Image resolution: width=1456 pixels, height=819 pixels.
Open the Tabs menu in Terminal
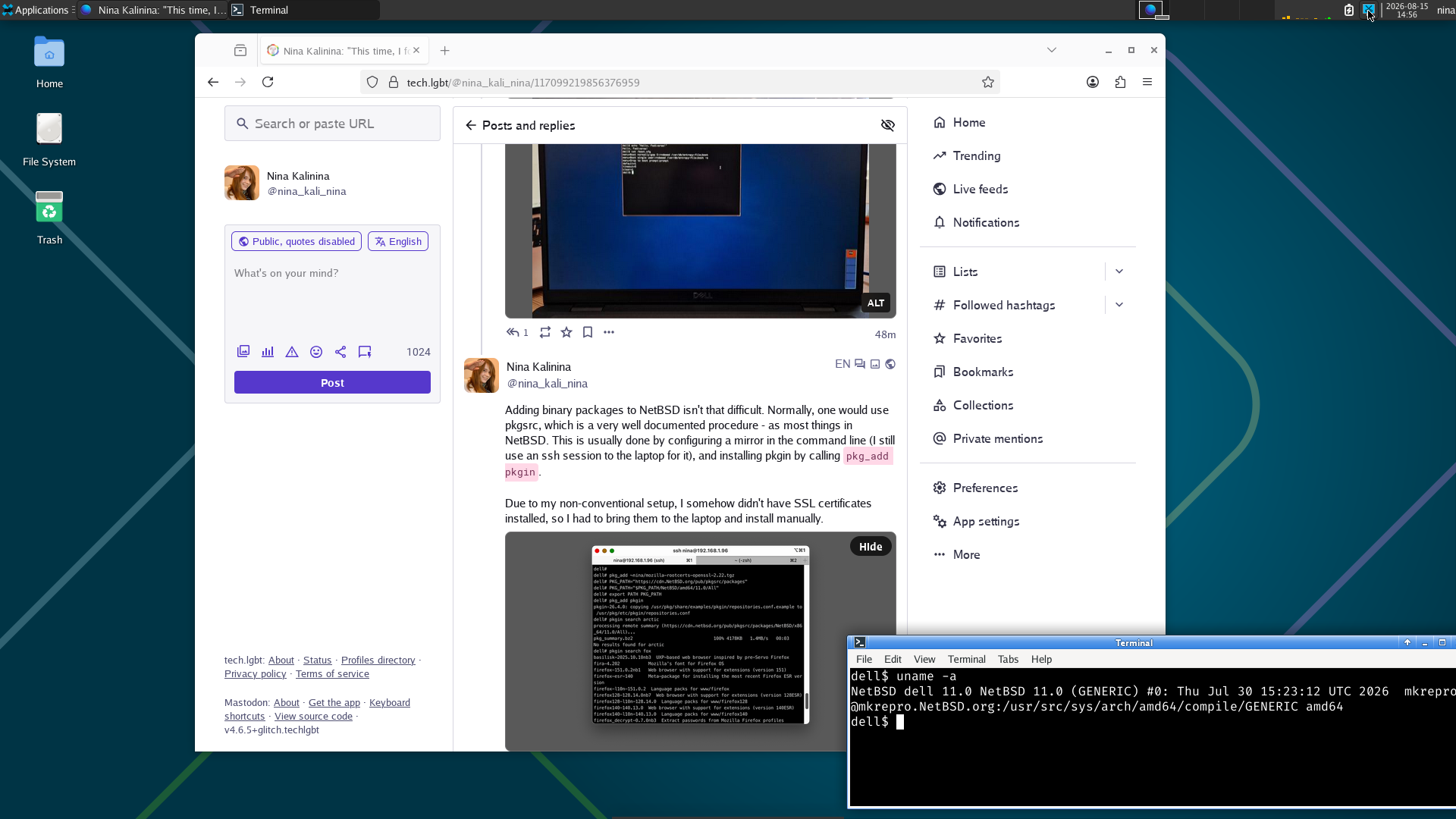(1008, 659)
